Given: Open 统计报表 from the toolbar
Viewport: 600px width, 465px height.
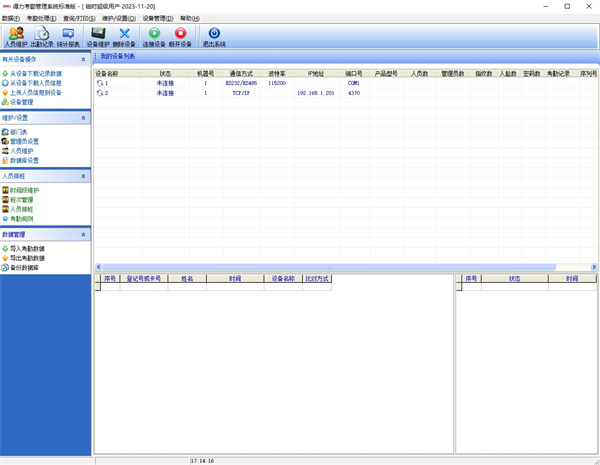Looking at the screenshot, I should pyautogui.click(x=69, y=37).
